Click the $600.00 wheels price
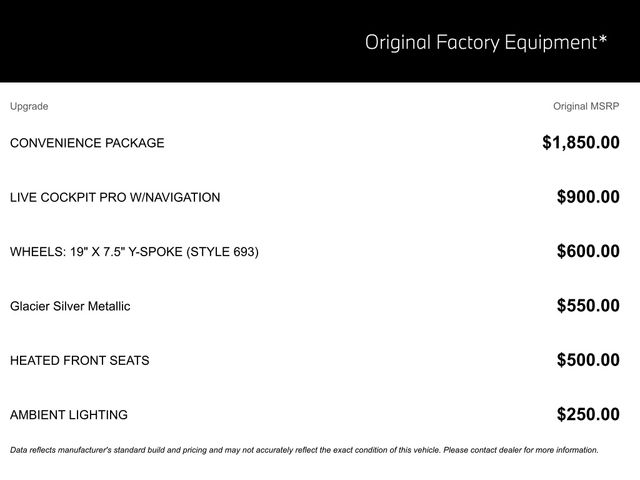The image size is (640, 480). coord(588,251)
